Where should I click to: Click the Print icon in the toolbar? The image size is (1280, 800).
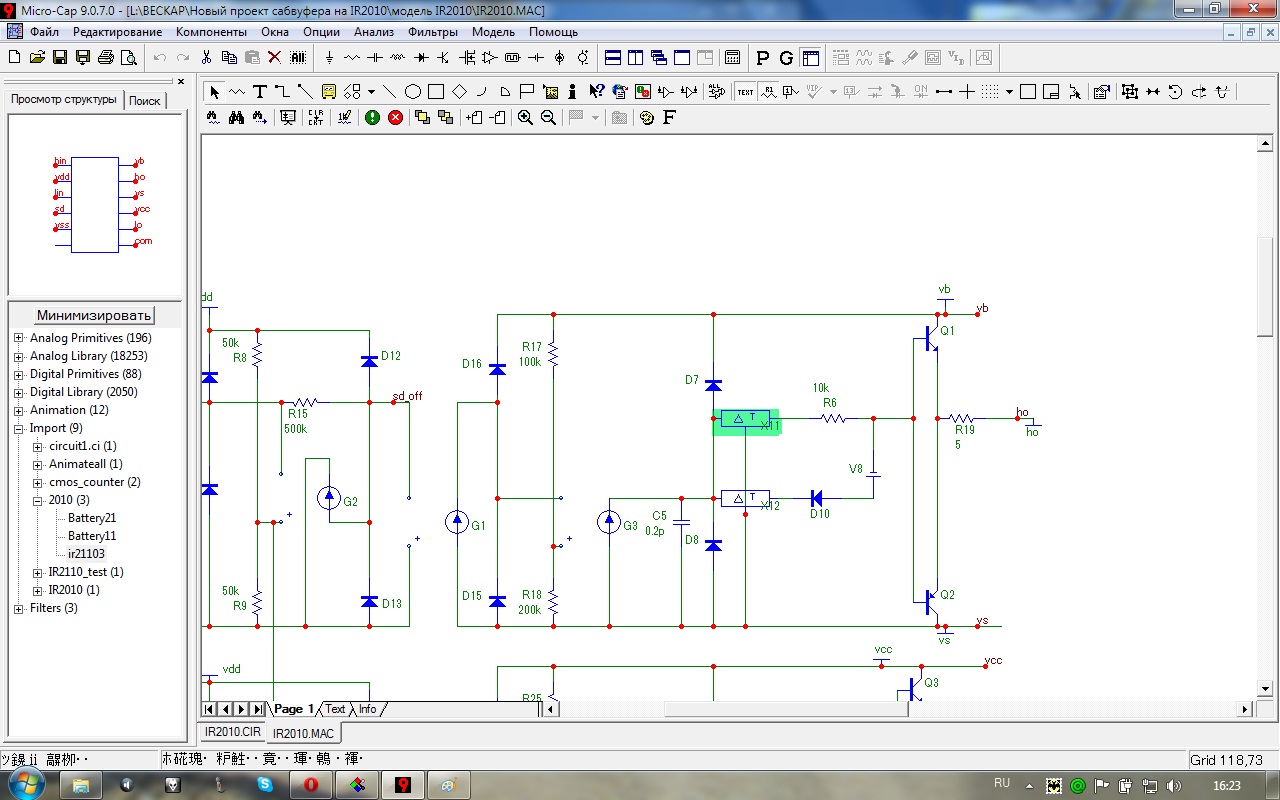(x=106, y=58)
